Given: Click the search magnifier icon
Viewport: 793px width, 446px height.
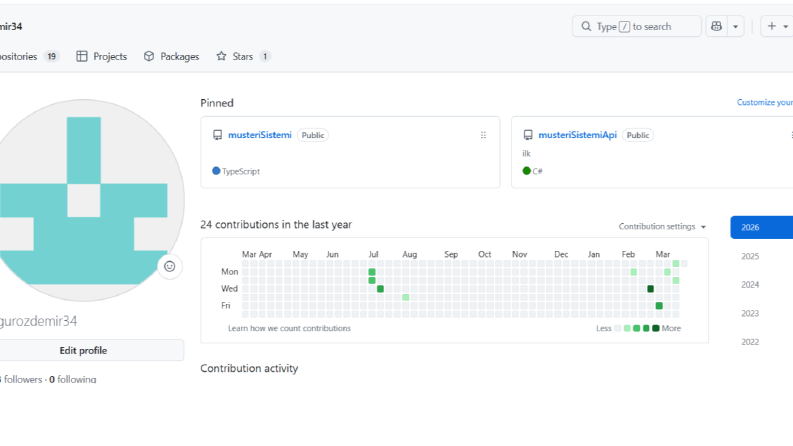Looking at the screenshot, I should pos(586,26).
